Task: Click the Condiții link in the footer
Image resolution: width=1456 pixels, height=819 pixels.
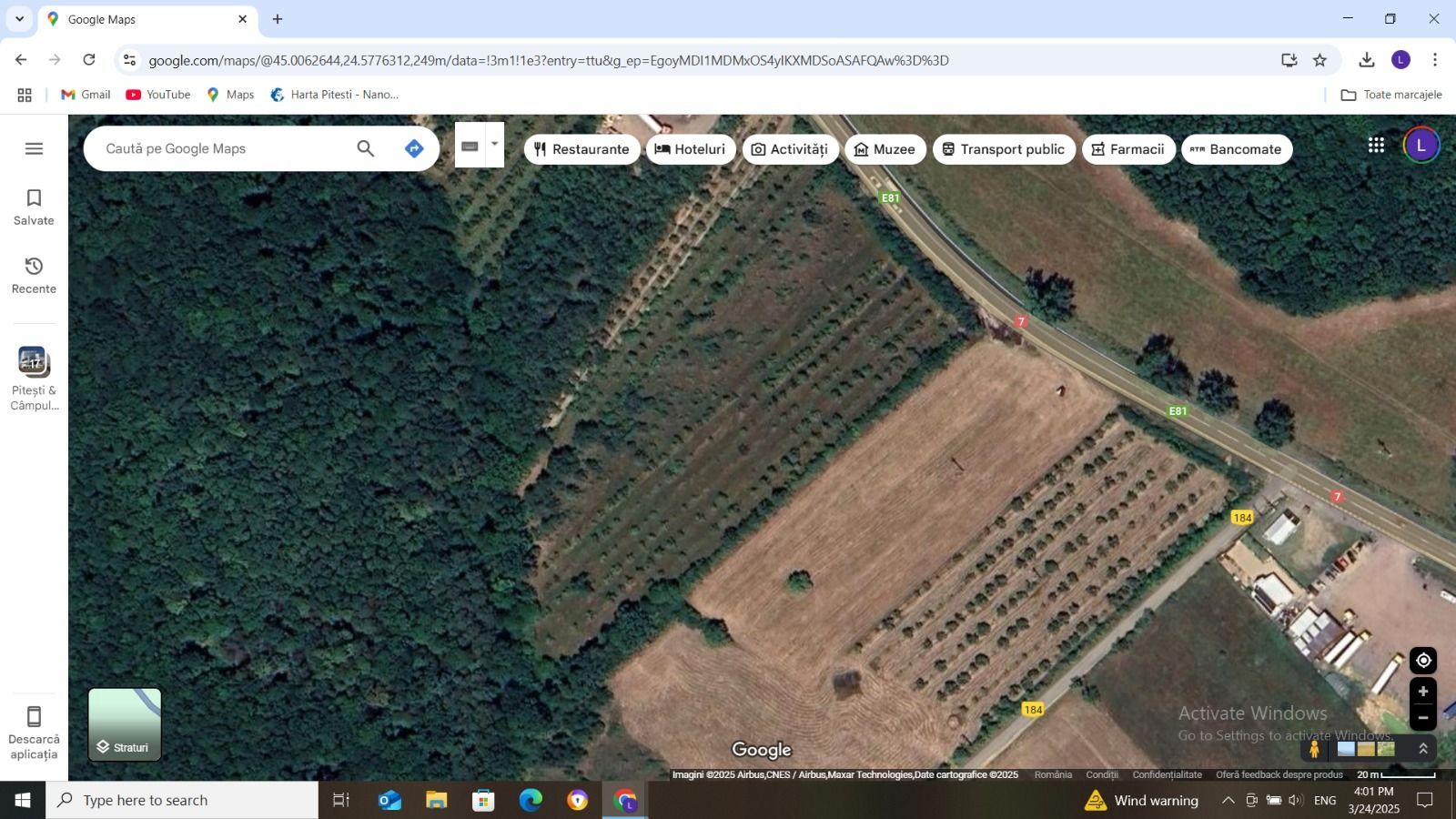Action: (1101, 774)
